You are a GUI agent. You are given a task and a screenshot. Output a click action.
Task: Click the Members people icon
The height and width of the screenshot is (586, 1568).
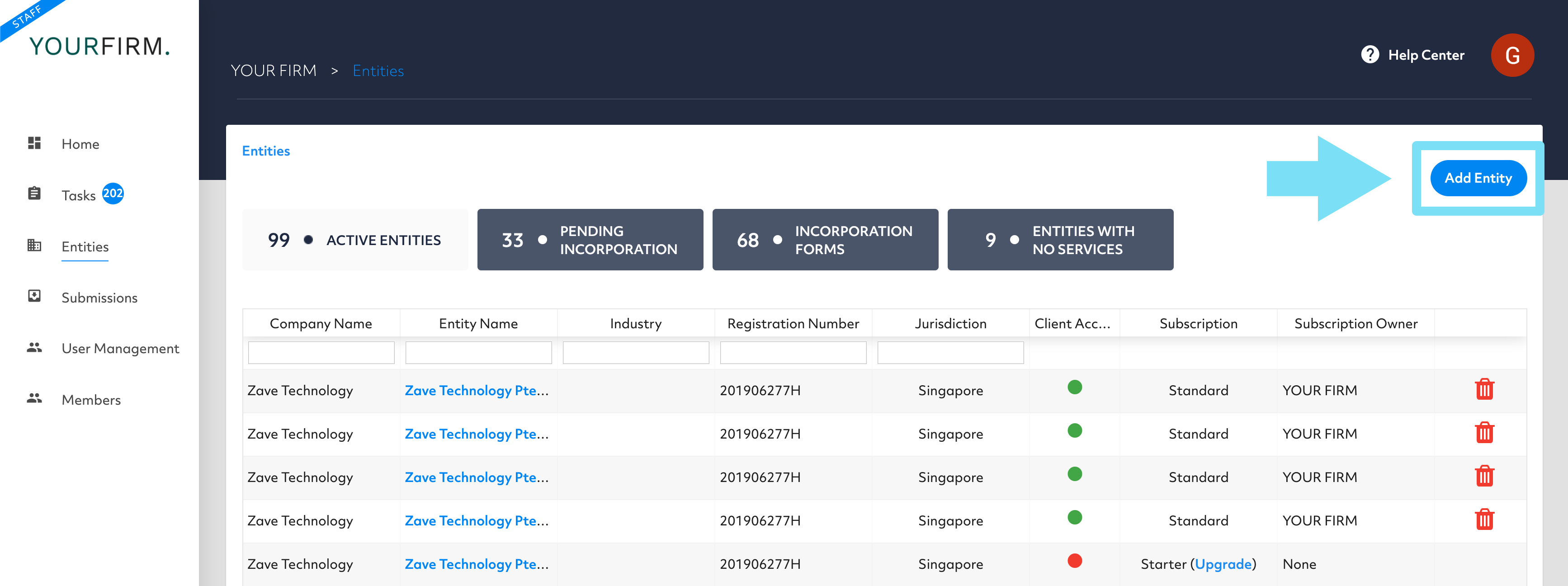34,398
